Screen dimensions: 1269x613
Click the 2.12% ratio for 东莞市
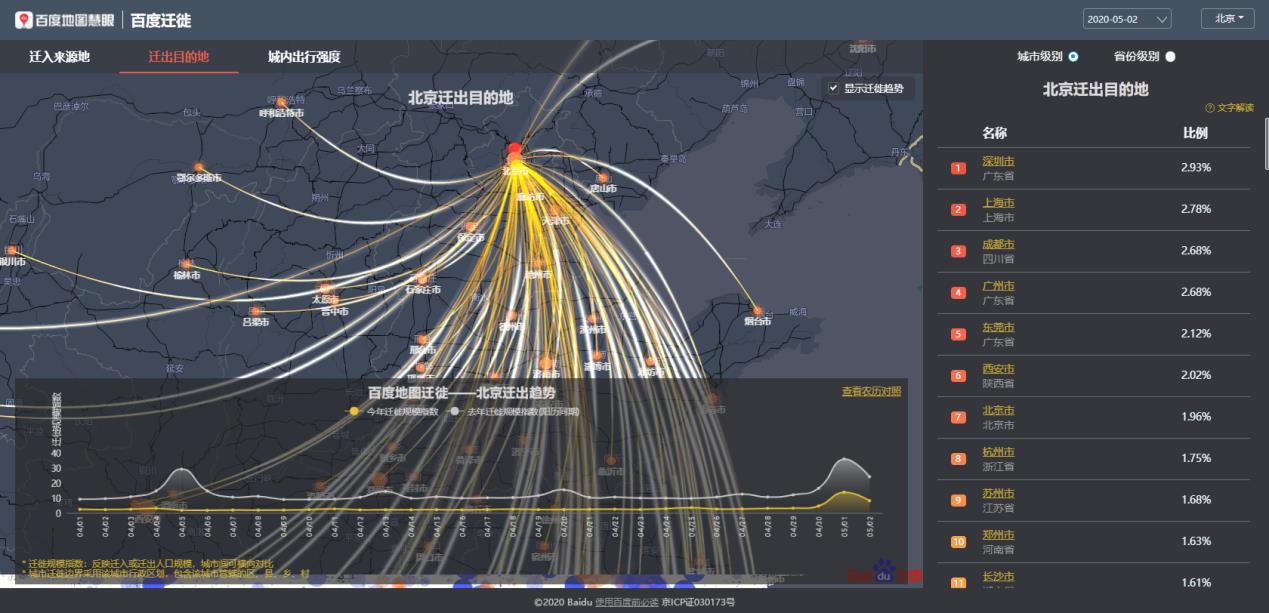pos(1195,334)
